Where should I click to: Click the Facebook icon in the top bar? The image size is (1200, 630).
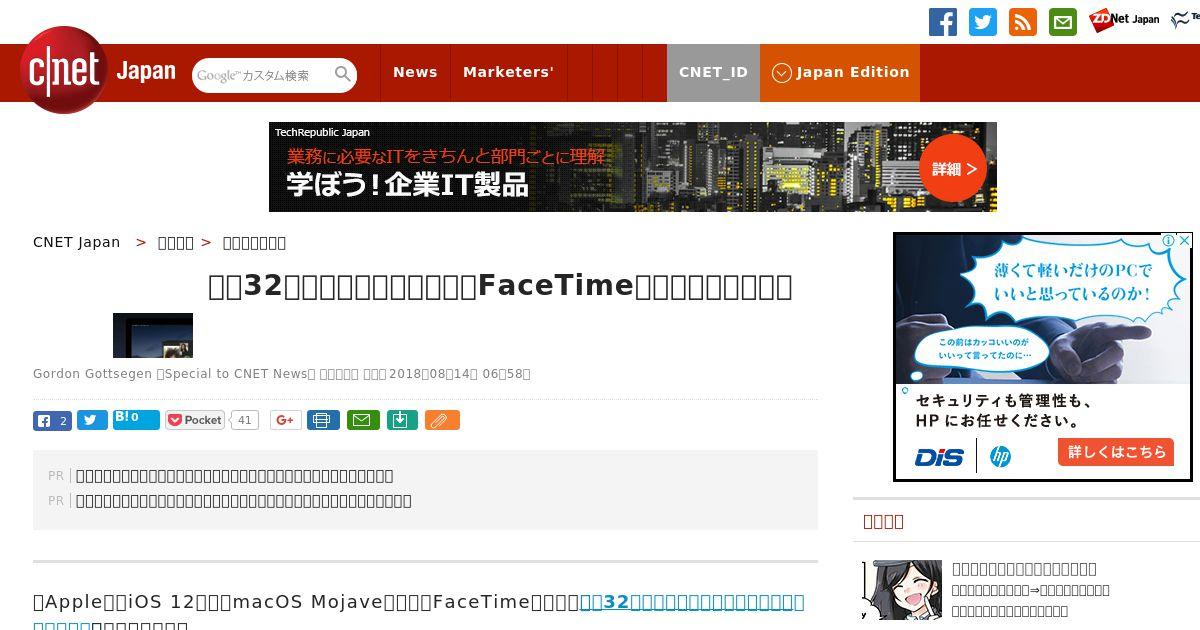(943, 22)
